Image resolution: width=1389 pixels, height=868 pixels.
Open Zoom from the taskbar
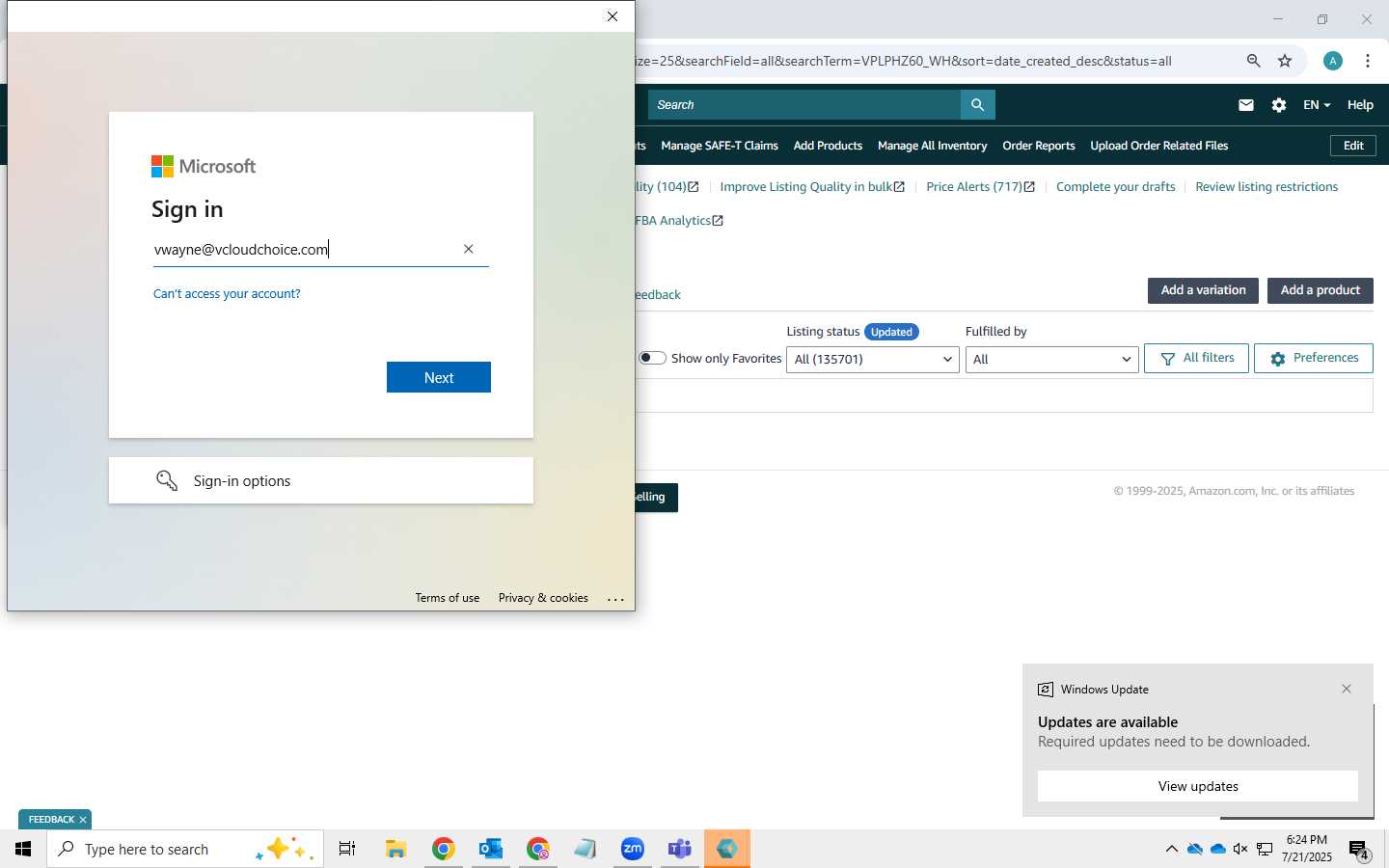point(633,849)
